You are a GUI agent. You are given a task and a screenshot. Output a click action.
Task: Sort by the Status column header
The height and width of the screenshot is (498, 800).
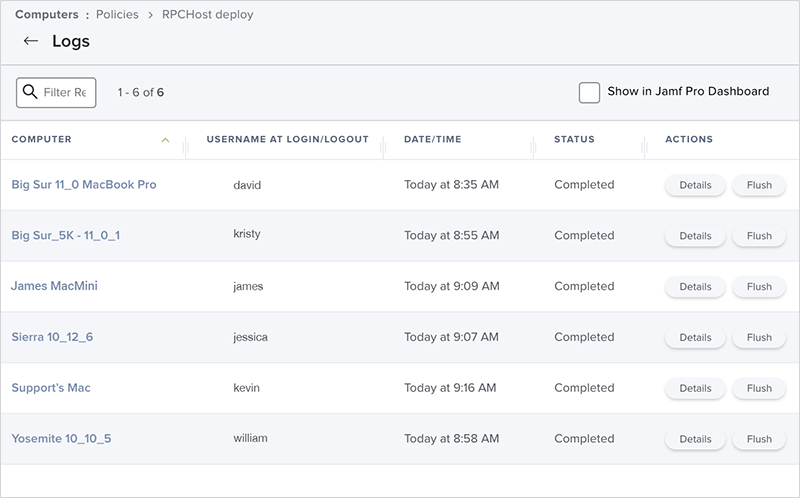point(574,139)
